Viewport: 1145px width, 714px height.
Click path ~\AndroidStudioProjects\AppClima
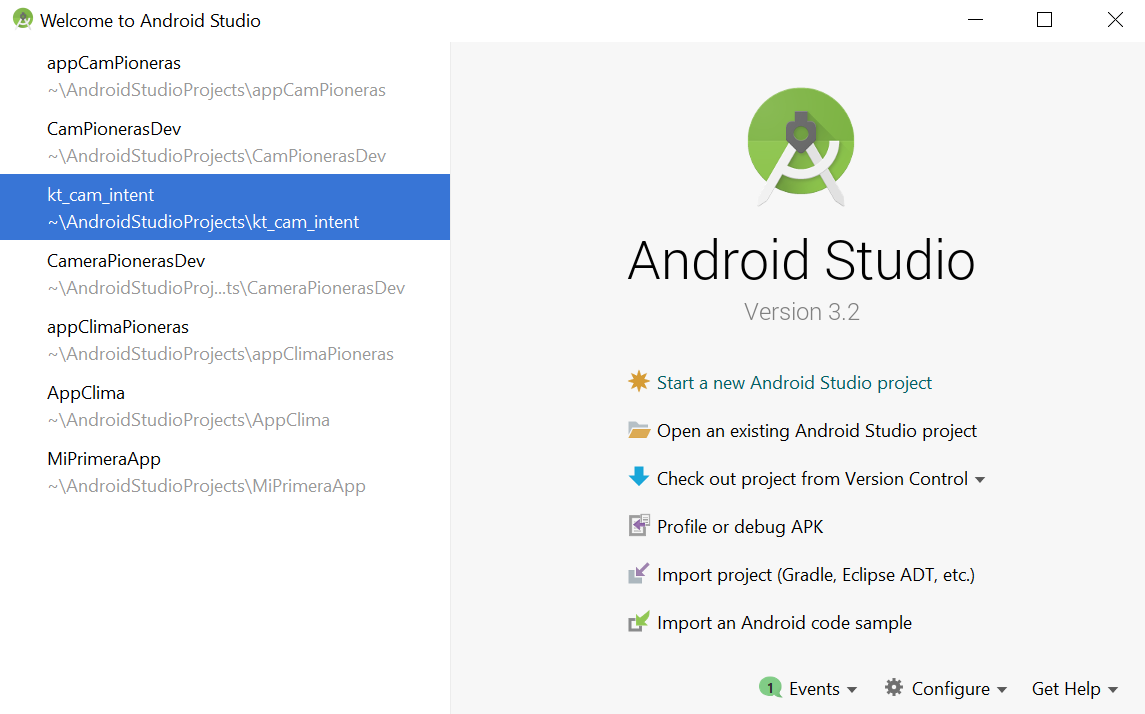188,420
